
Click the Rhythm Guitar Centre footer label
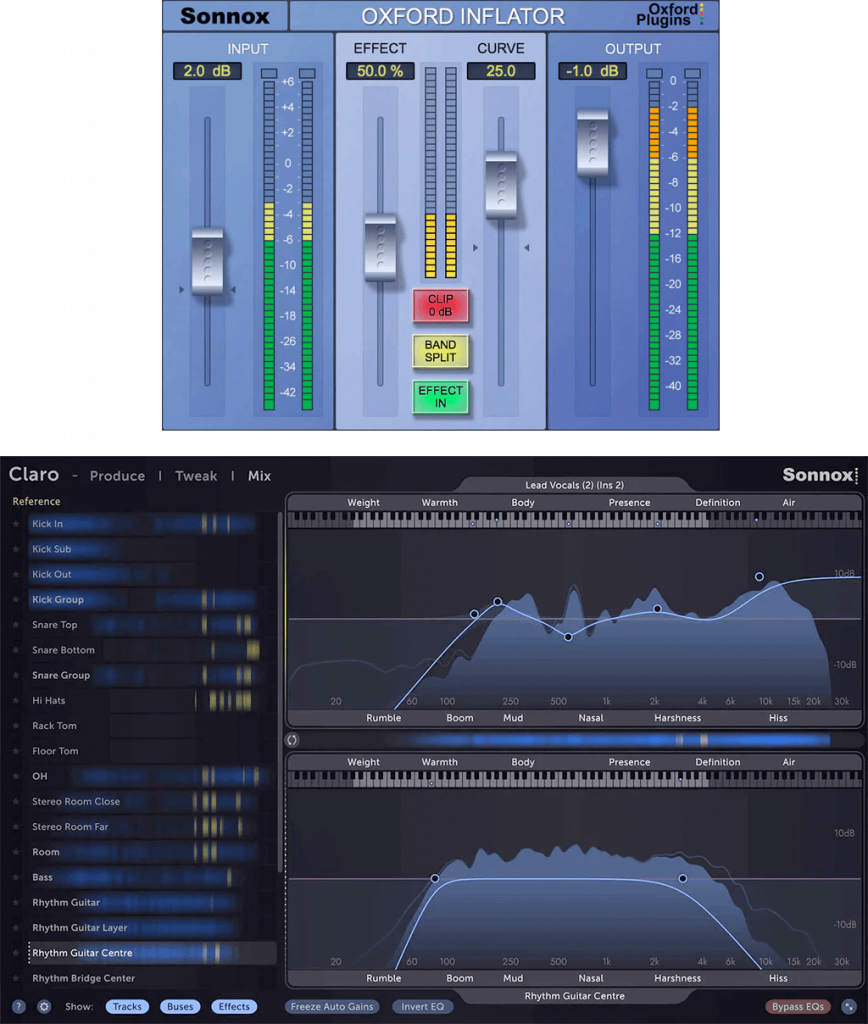(574, 996)
